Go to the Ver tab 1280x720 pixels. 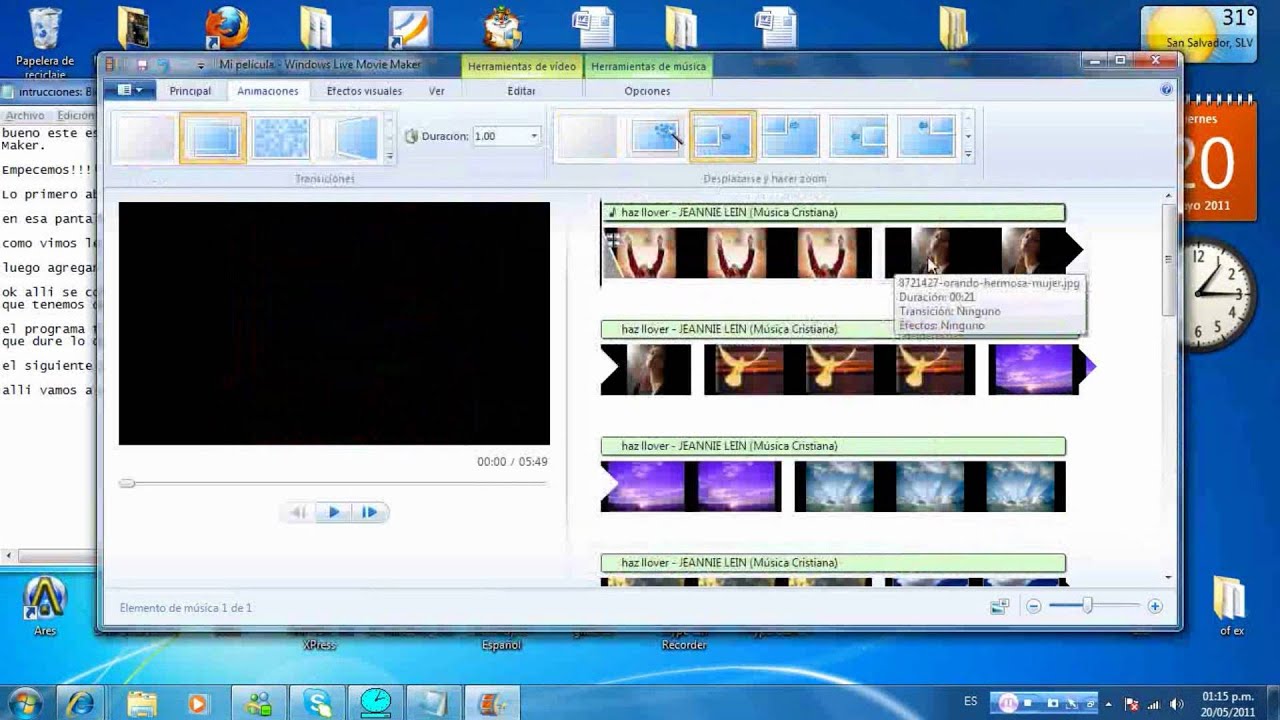click(437, 91)
